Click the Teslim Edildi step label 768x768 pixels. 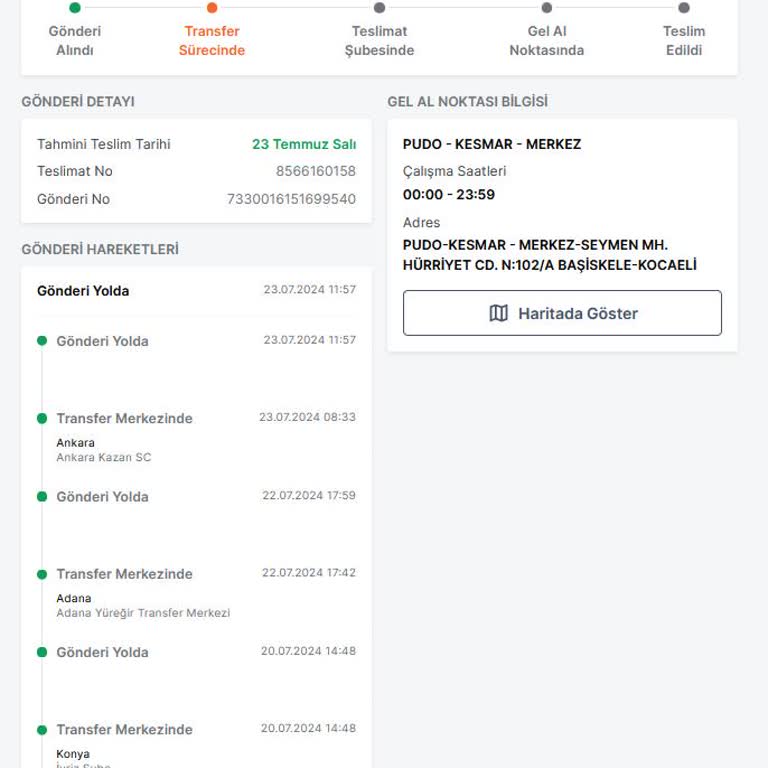(x=684, y=41)
